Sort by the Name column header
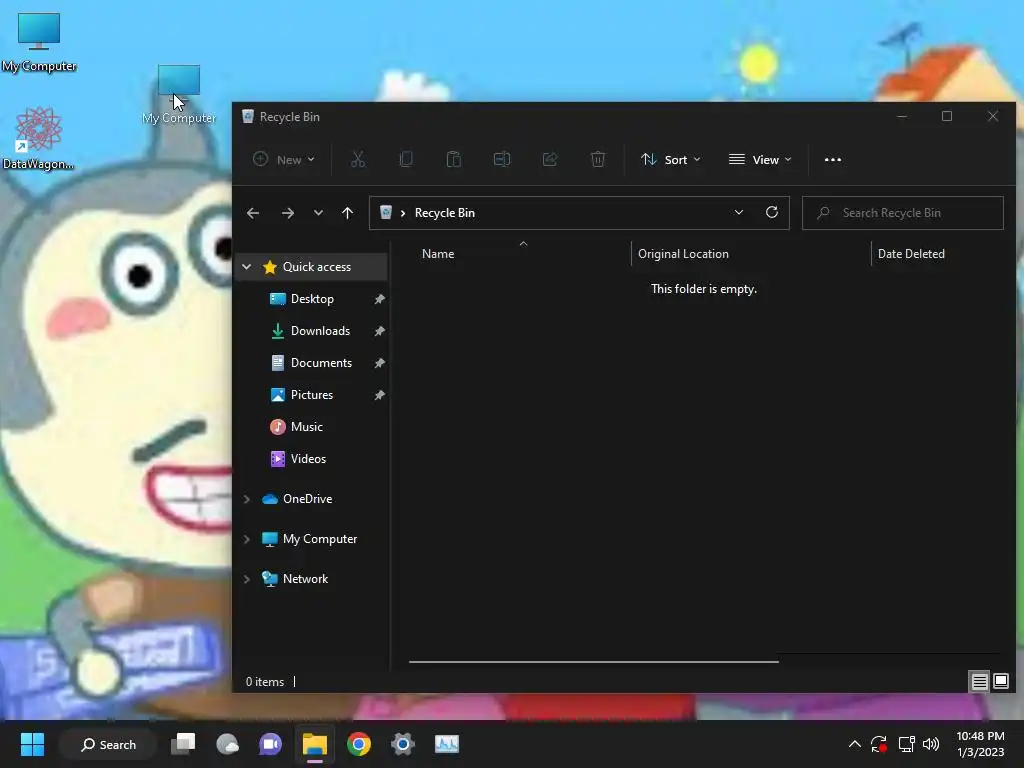Image resolution: width=1024 pixels, height=768 pixels. [x=522, y=253]
